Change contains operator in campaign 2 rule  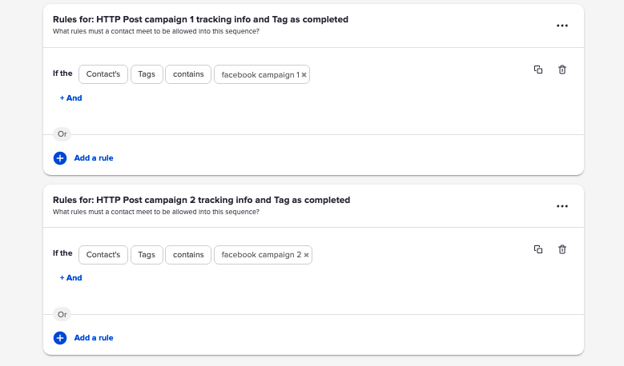click(x=188, y=255)
